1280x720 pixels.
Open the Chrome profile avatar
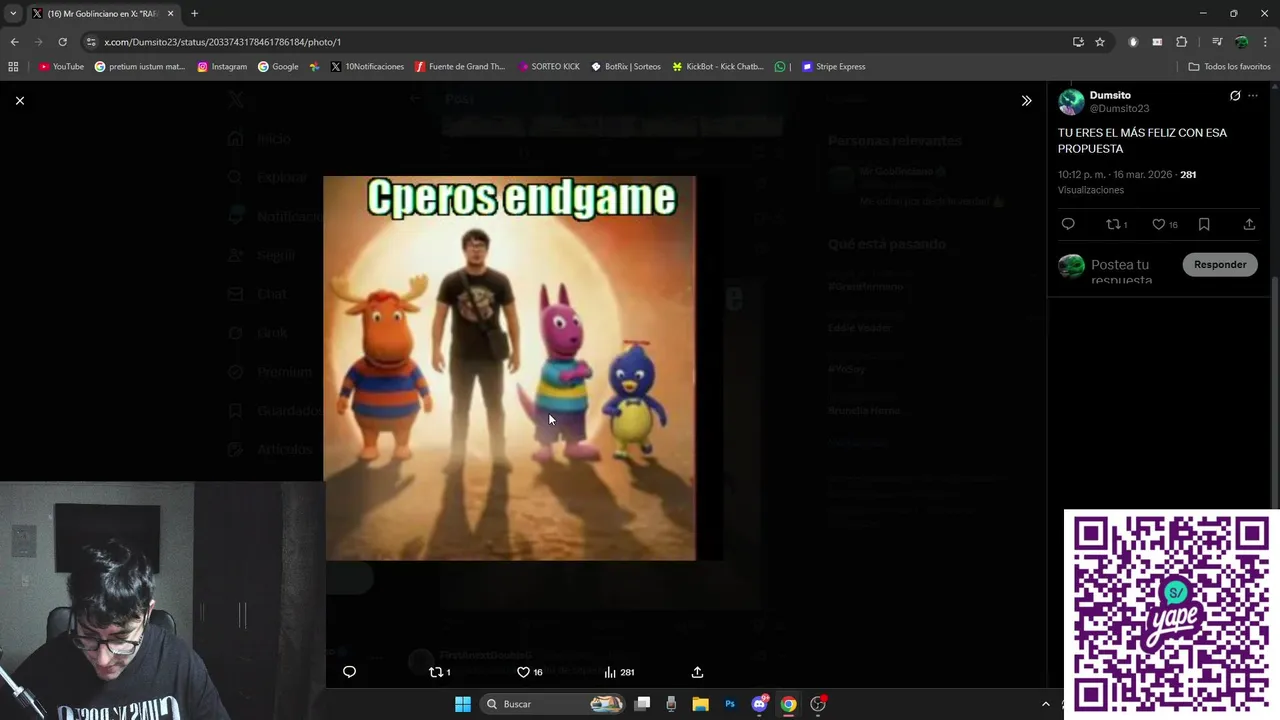[1241, 42]
